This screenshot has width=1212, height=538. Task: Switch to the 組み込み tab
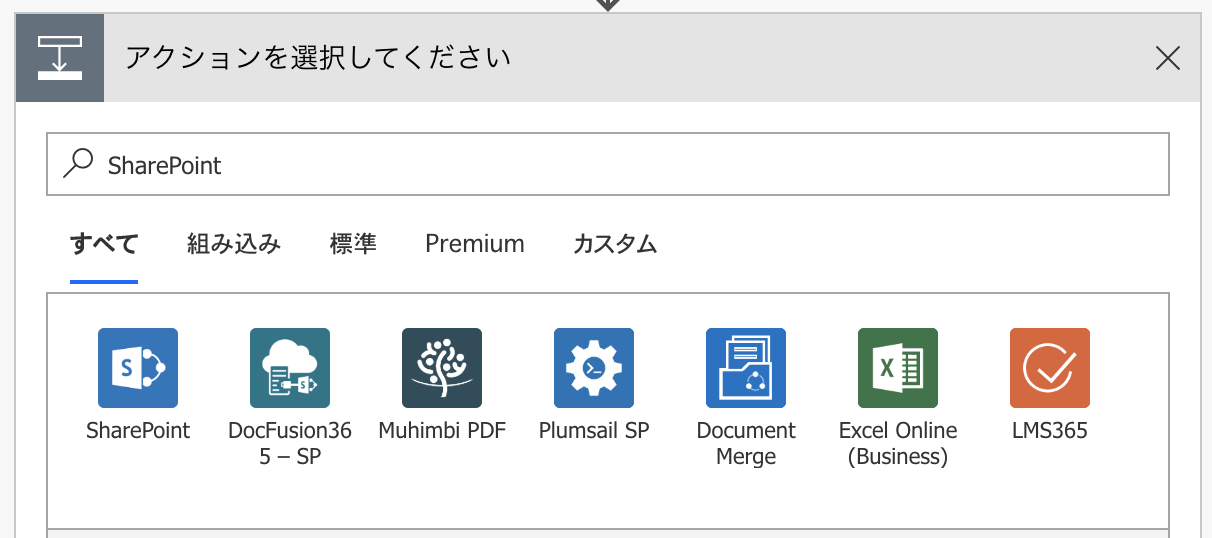coord(234,243)
